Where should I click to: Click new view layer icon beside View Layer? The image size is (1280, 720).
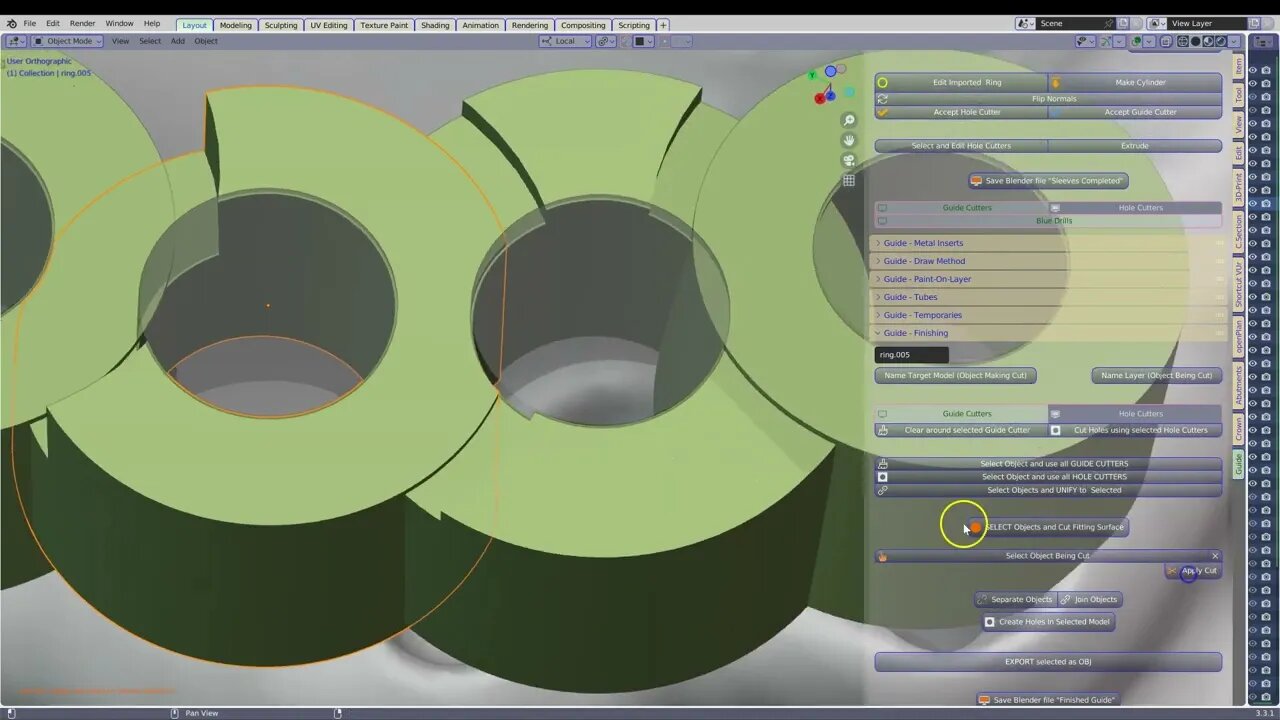[x=1256, y=23]
